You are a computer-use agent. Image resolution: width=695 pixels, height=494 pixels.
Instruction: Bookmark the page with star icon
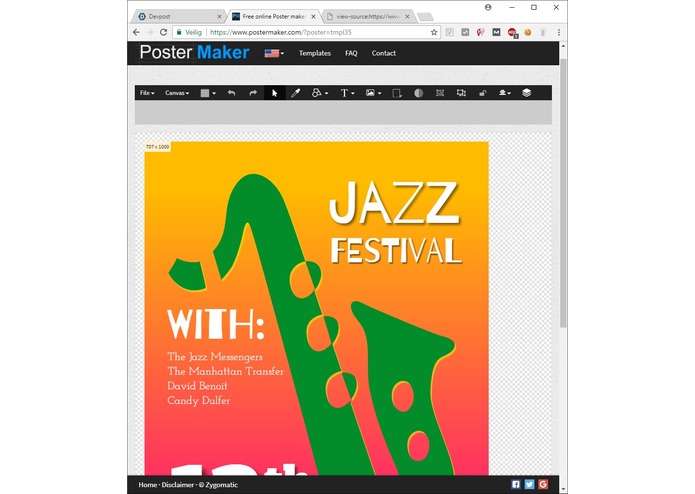pos(434,32)
